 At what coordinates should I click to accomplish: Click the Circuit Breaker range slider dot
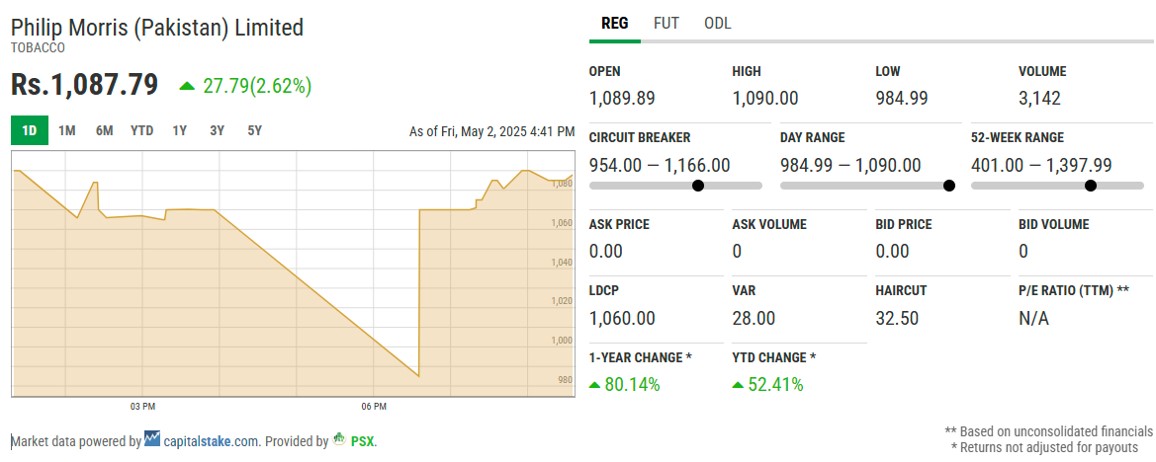(698, 186)
